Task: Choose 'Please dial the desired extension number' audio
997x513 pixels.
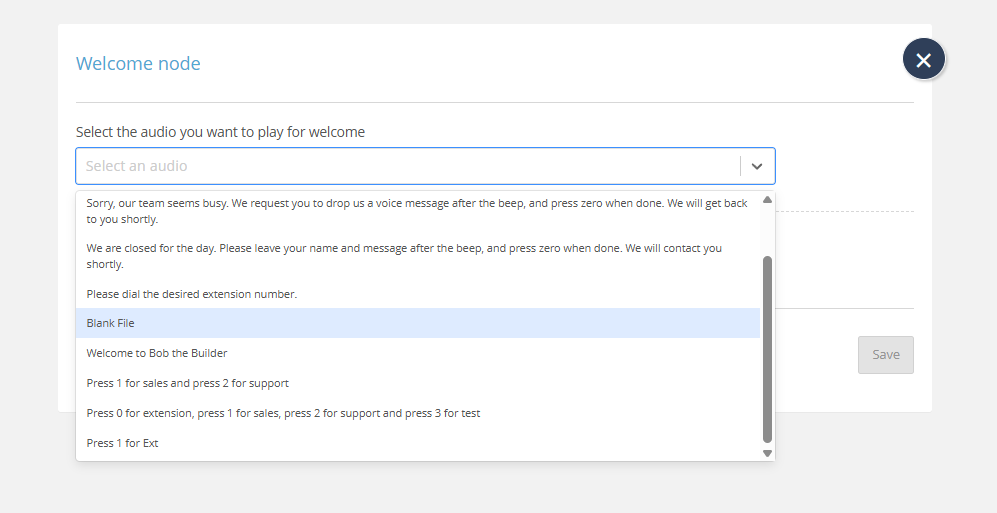Action: point(192,294)
